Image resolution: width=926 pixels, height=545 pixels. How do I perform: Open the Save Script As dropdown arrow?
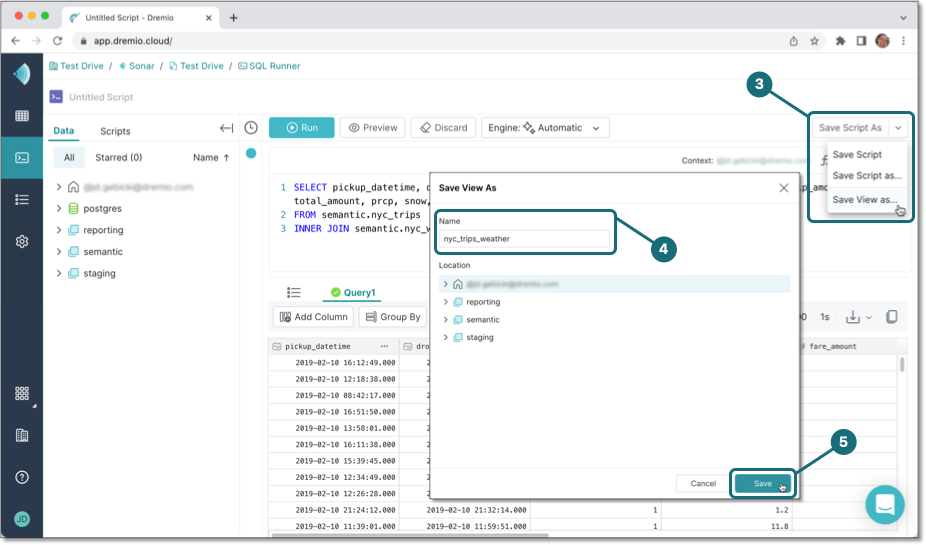[899, 128]
